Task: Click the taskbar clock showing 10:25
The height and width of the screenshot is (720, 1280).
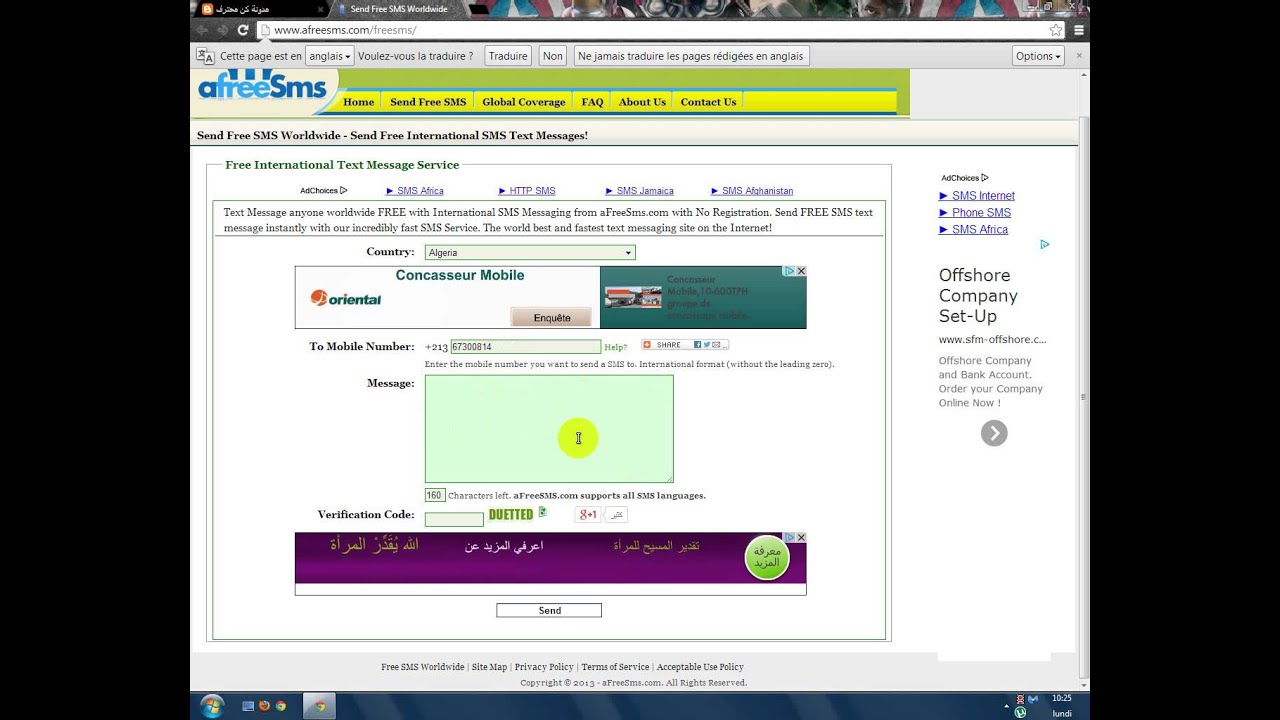Action: (x=1062, y=698)
